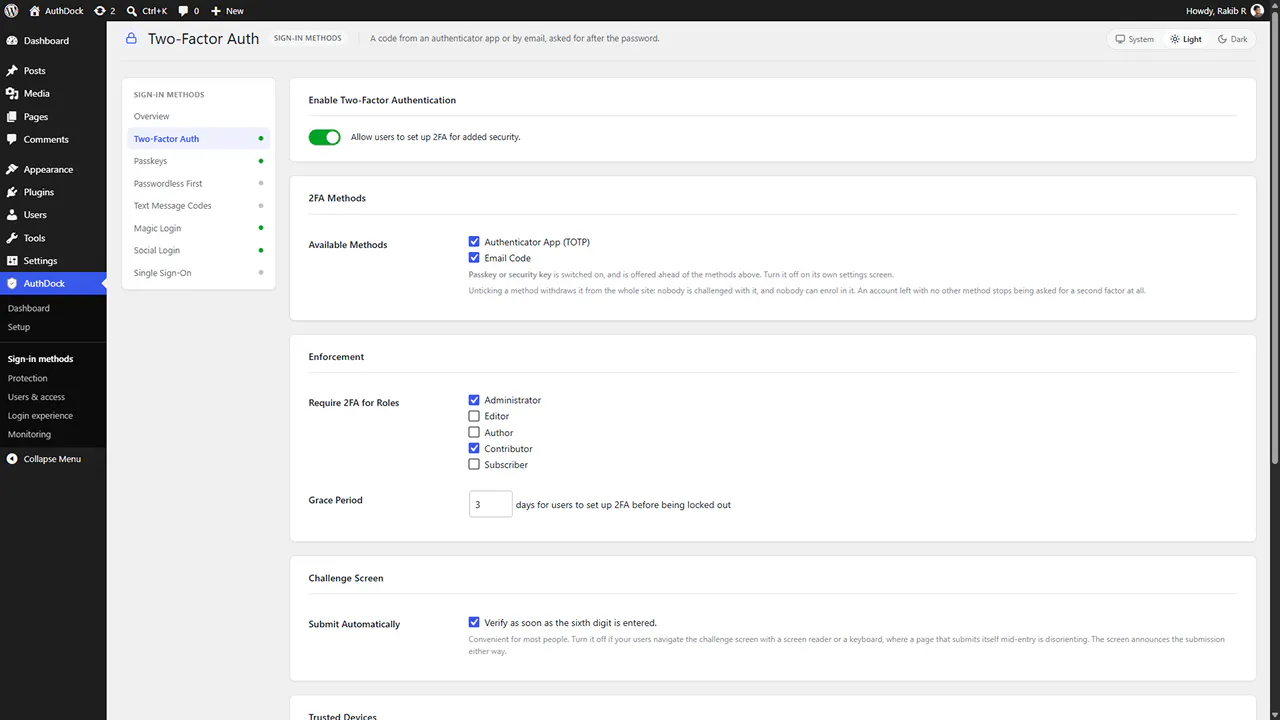The width and height of the screenshot is (1280, 720).
Task: Open the Text Message Codes section
Action: (x=198, y=206)
